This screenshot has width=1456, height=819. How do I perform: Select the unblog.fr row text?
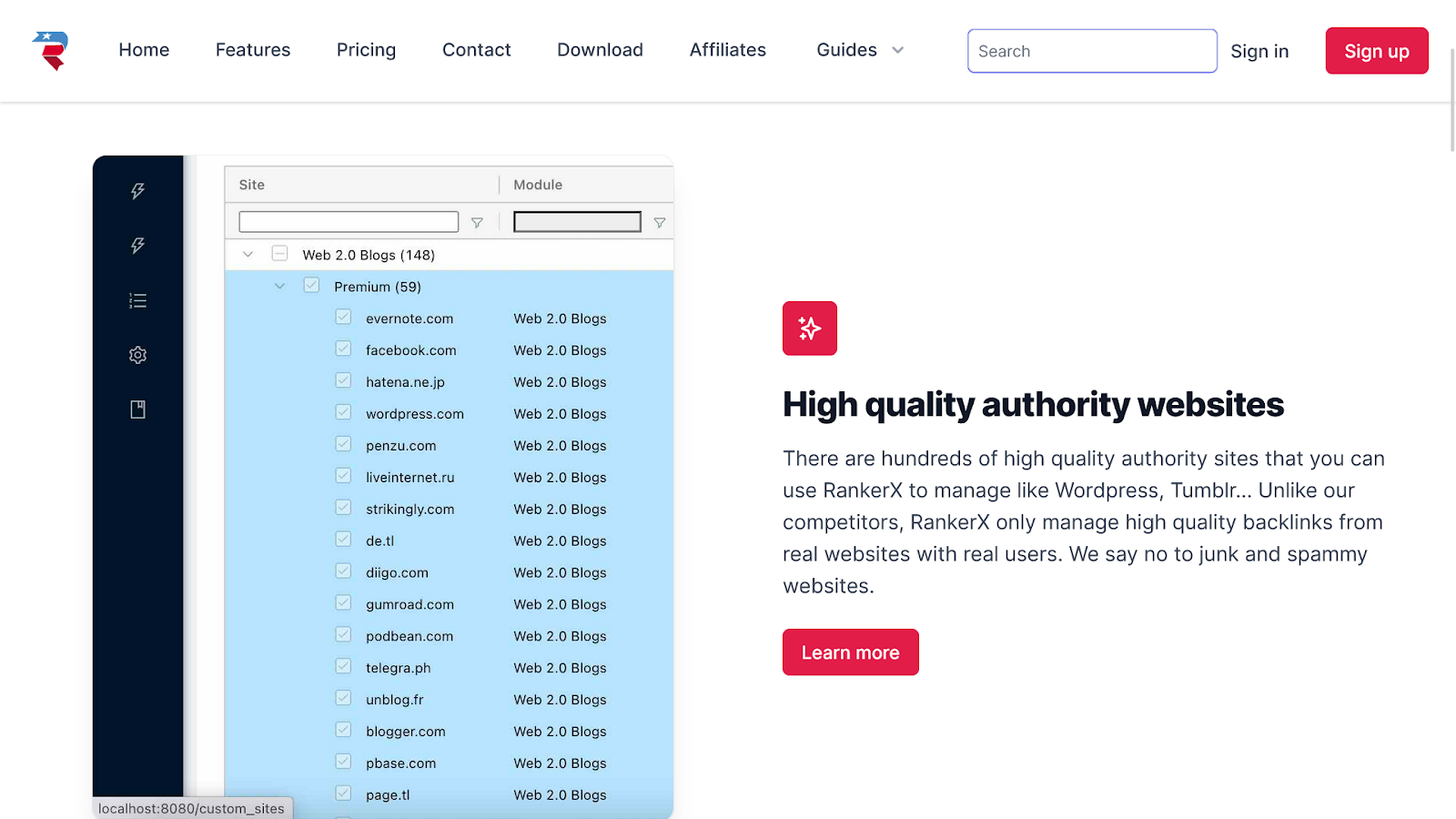click(x=395, y=701)
